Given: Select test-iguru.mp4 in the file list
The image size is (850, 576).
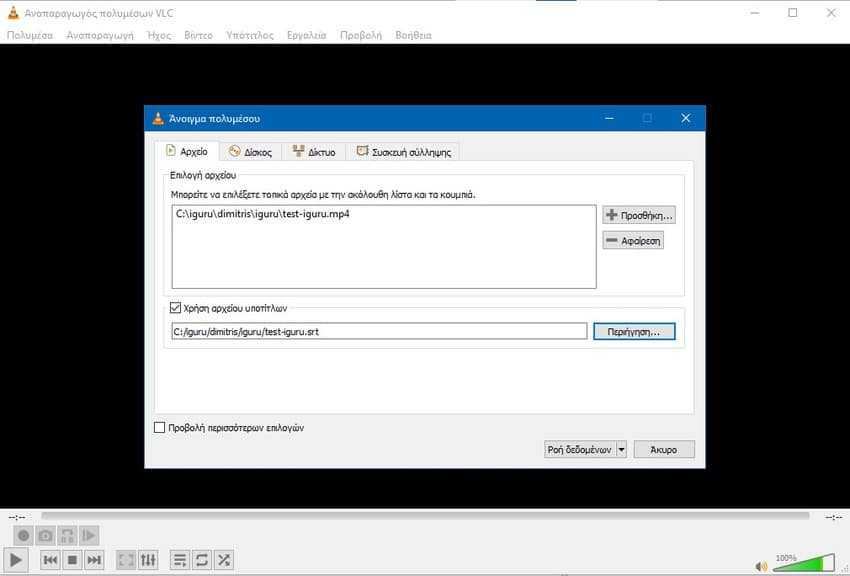Looking at the screenshot, I should pyautogui.click(x=263, y=214).
